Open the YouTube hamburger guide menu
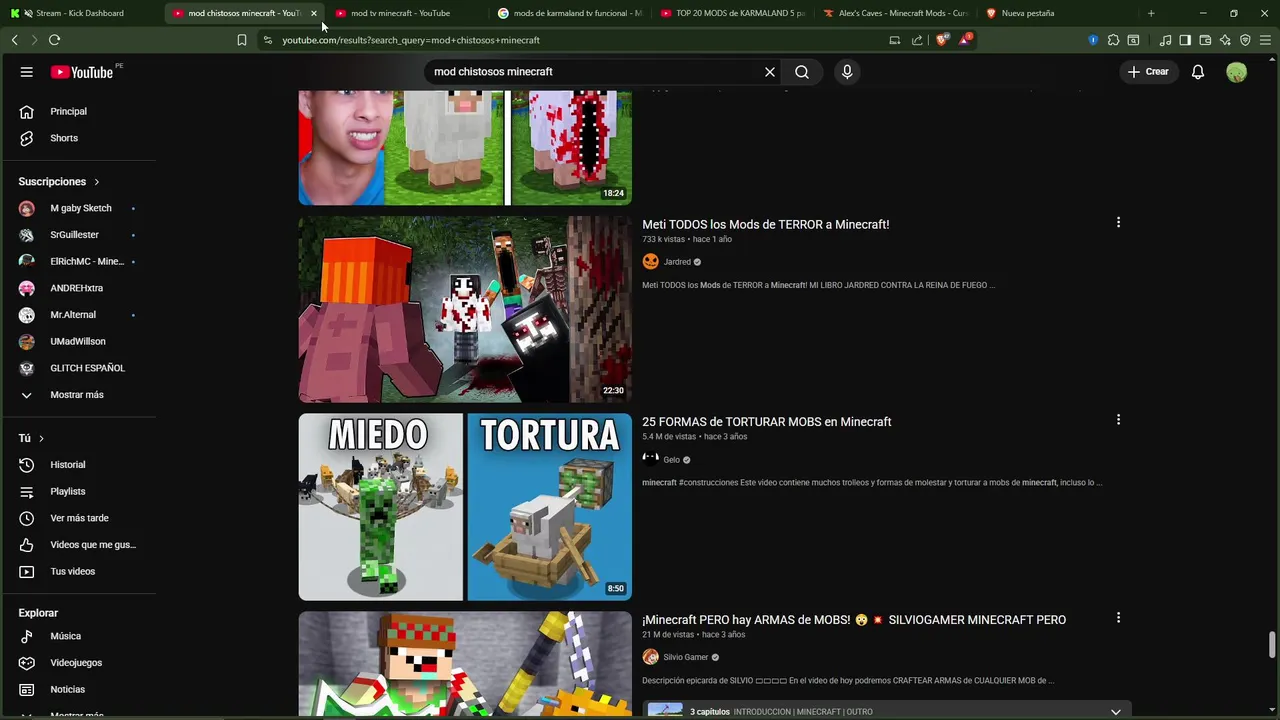The width and height of the screenshot is (1280, 720). (x=27, y=72)
